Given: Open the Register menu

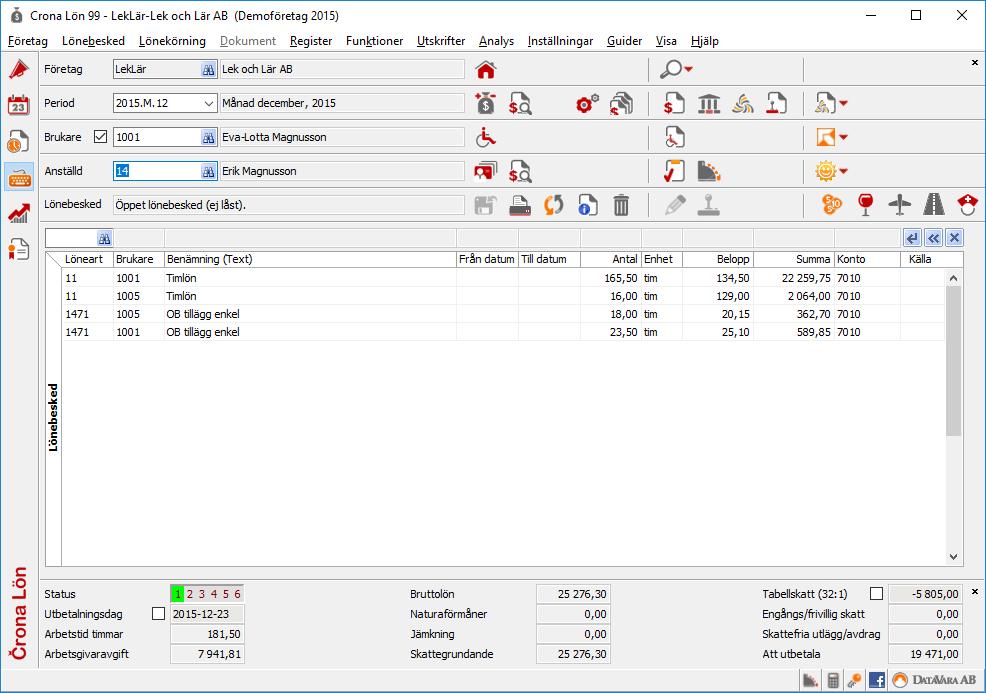Looking at the screenshot, I should tap(311, 41).
